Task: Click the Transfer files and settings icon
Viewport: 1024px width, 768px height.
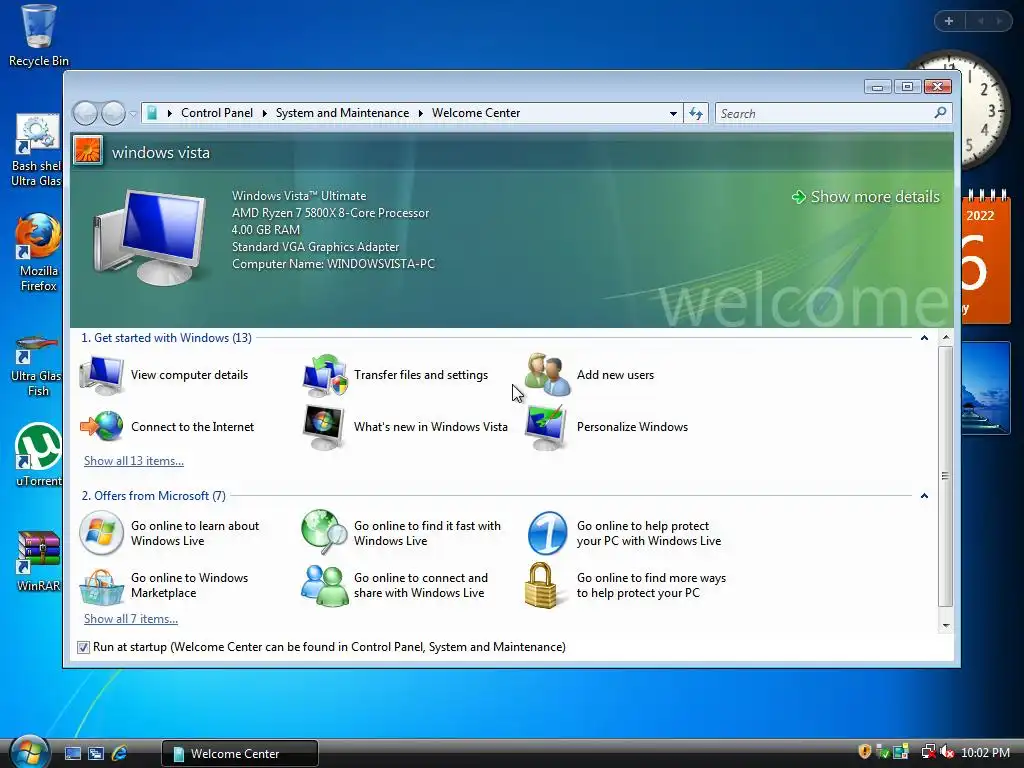Action: coord(325,376)
